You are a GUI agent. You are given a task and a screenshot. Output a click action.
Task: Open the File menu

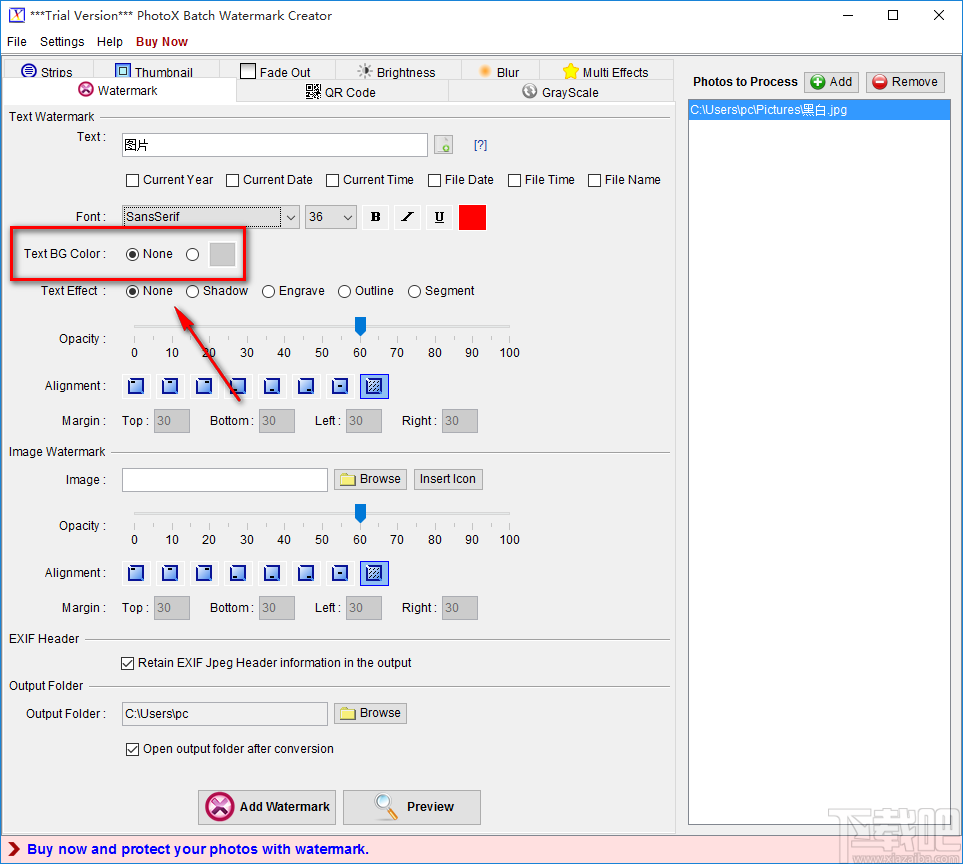[x=17, y=42]
